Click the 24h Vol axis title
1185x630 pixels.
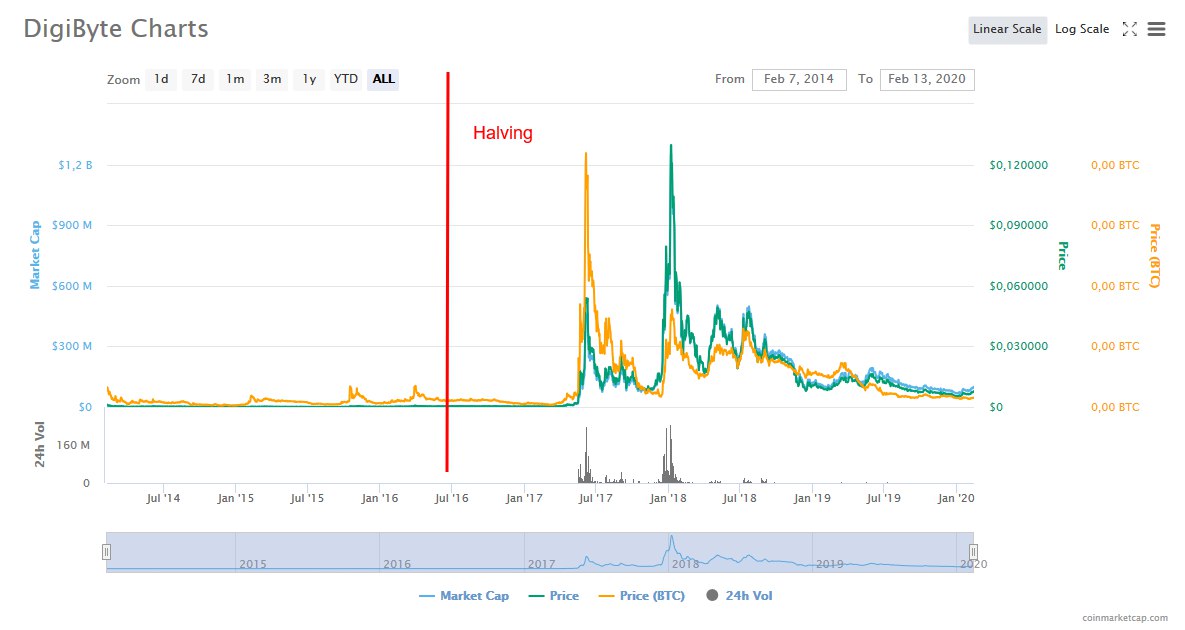pos(40,444)
